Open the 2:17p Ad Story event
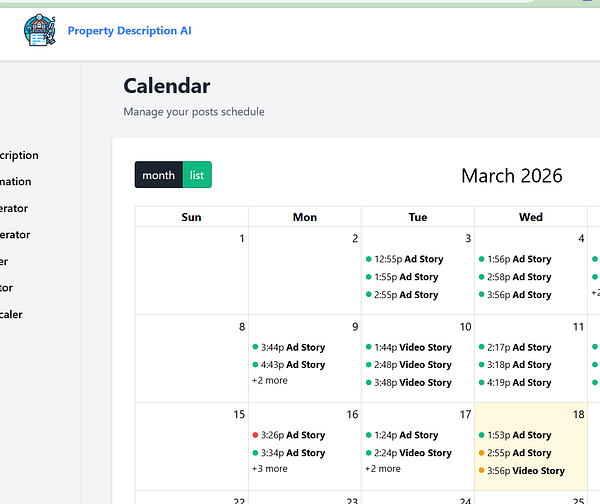 tap(515, 347)
